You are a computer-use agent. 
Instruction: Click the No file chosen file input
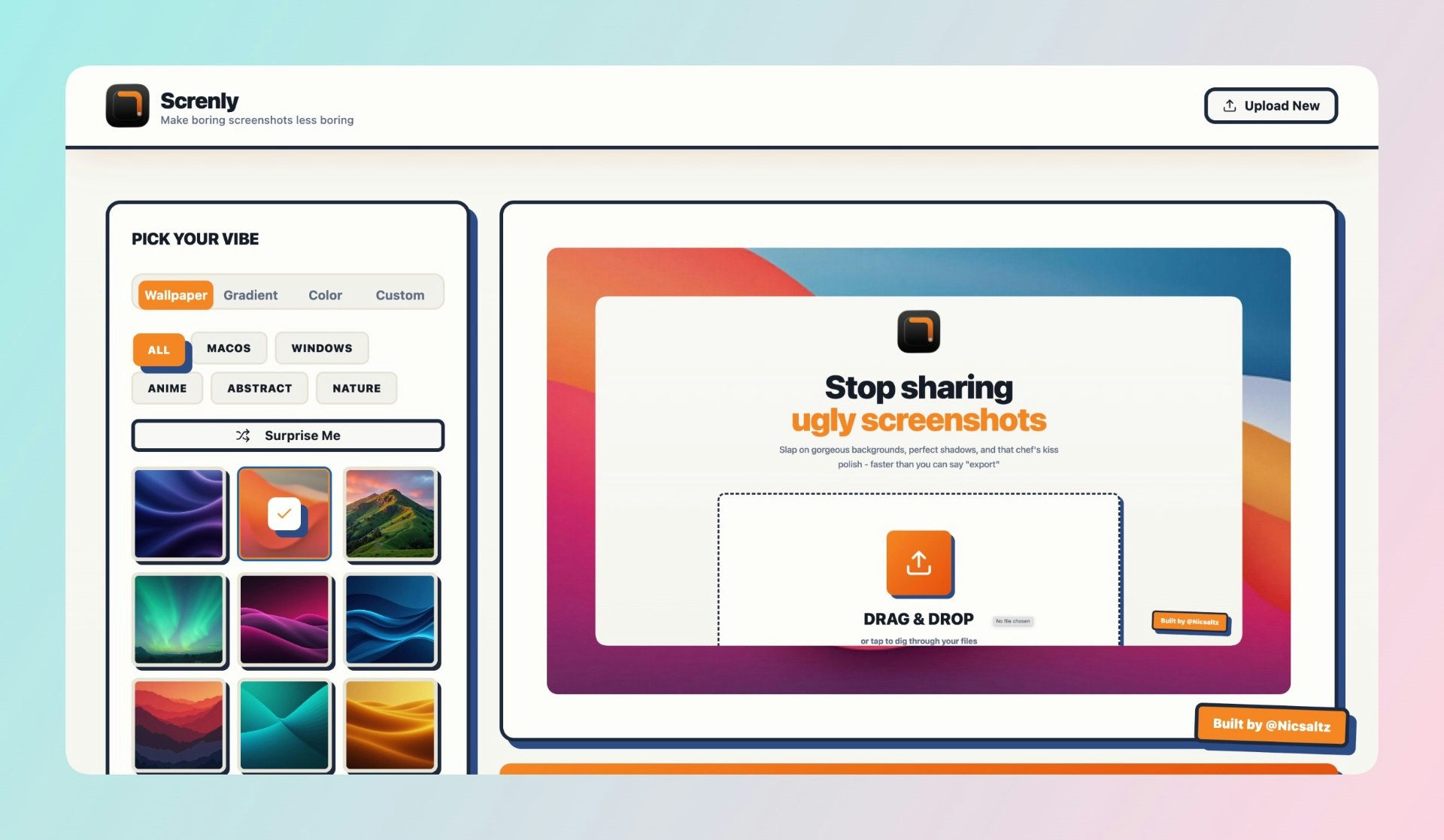pos(1013,620)
